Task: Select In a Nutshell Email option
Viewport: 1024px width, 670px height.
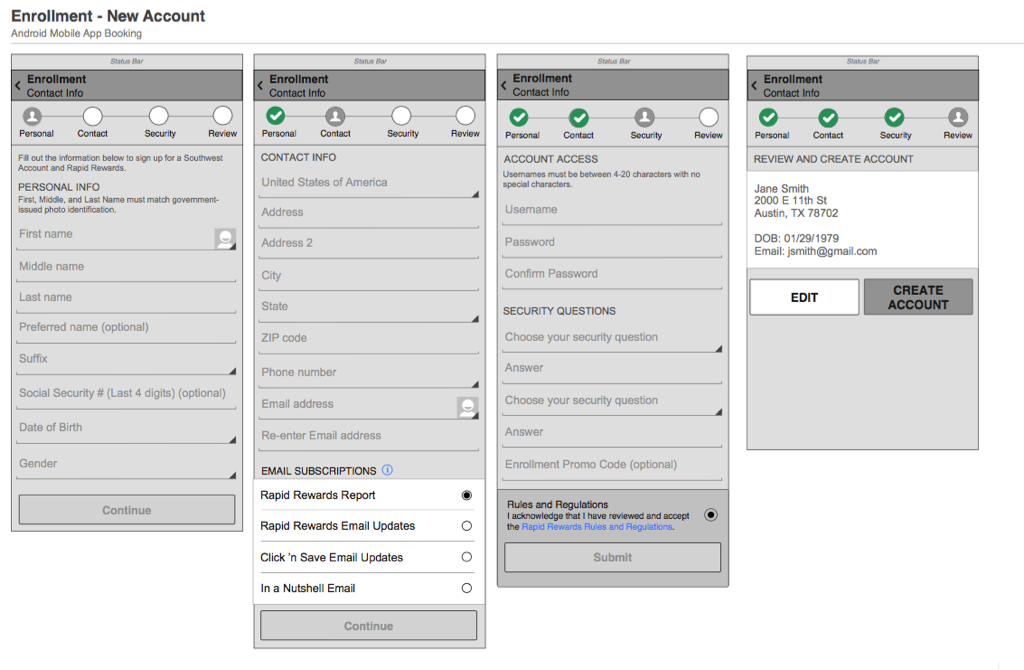Action: 465,588
